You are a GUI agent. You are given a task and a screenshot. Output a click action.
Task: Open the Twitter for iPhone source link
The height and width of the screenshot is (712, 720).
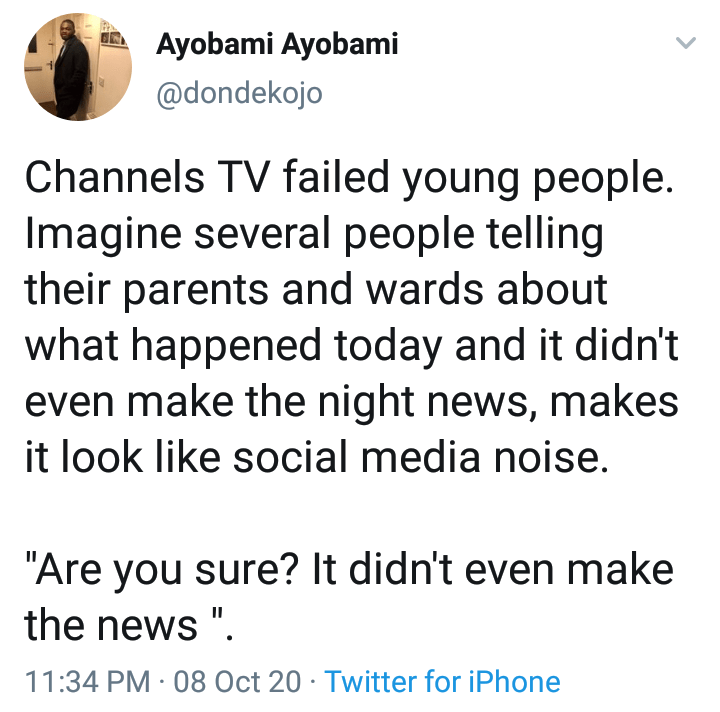click(442, 682)
